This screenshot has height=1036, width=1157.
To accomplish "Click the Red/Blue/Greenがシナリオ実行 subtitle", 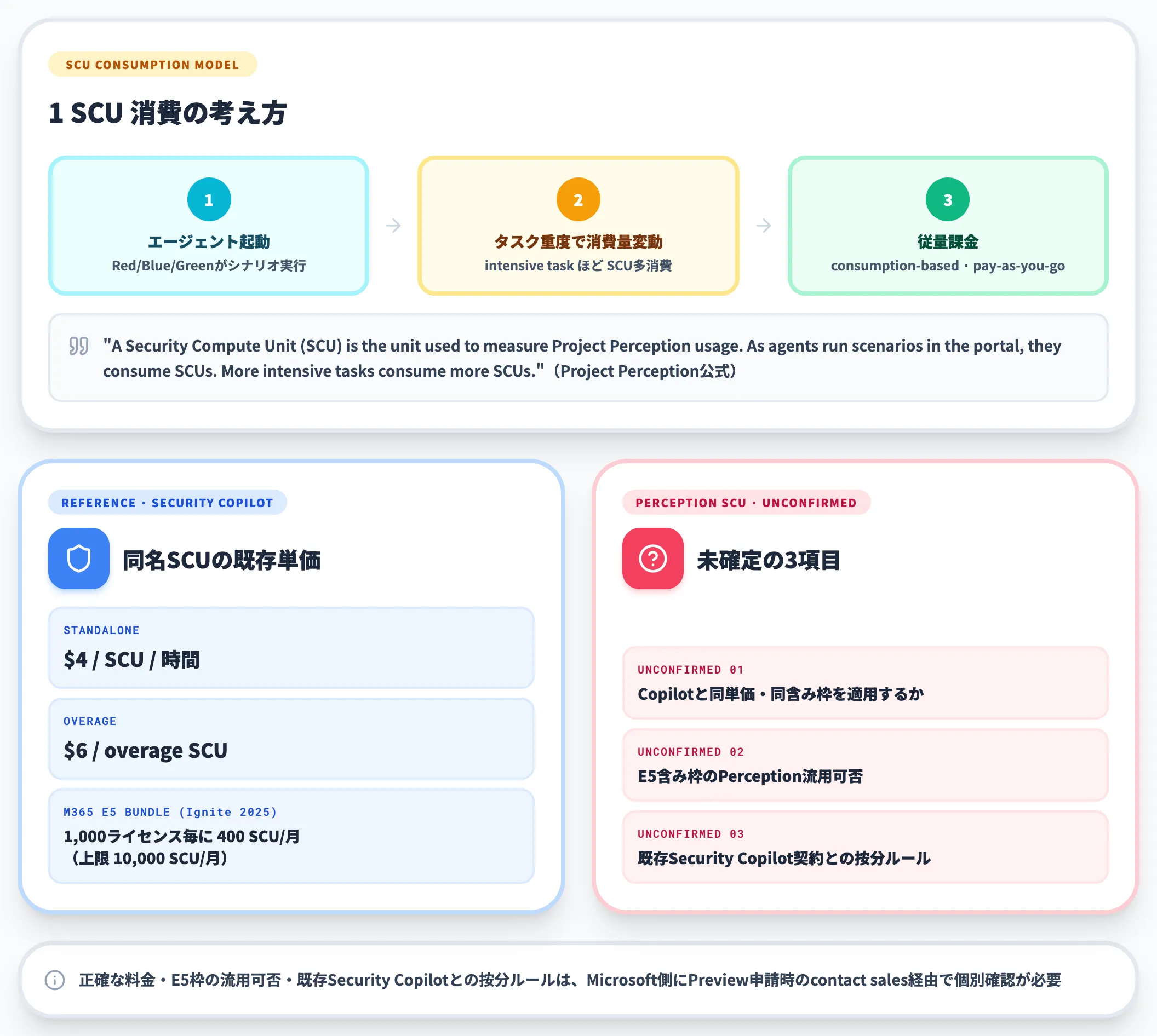I will [209, 266].
